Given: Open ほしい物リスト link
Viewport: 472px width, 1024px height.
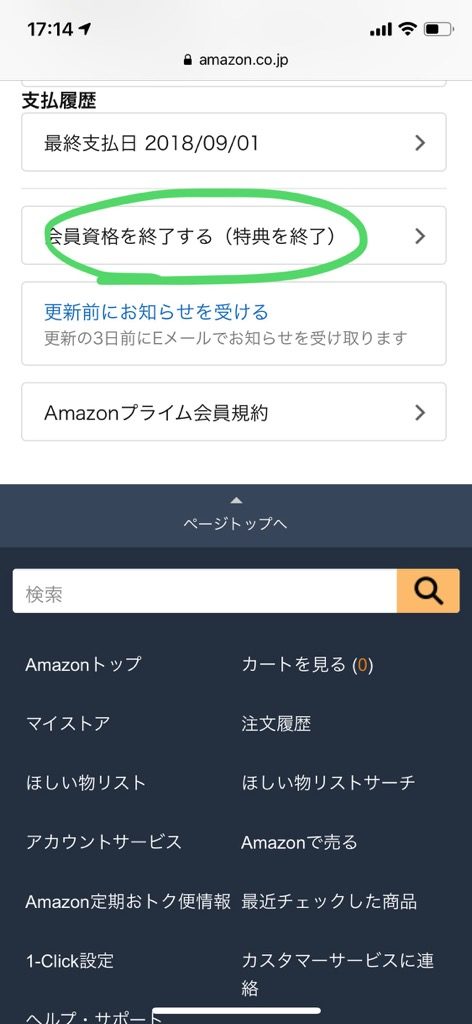Looking at the screenshot, I should click(x=86, y=782).
